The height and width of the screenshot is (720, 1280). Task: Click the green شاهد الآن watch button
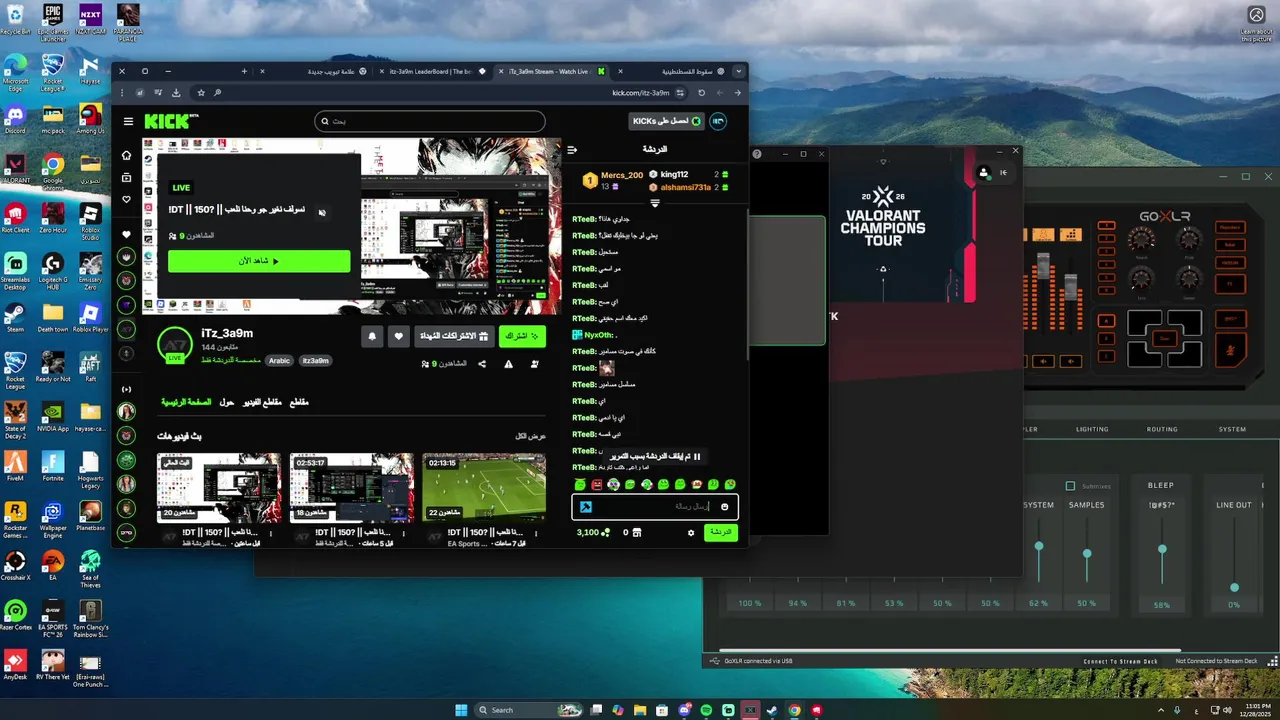[259, 261]
